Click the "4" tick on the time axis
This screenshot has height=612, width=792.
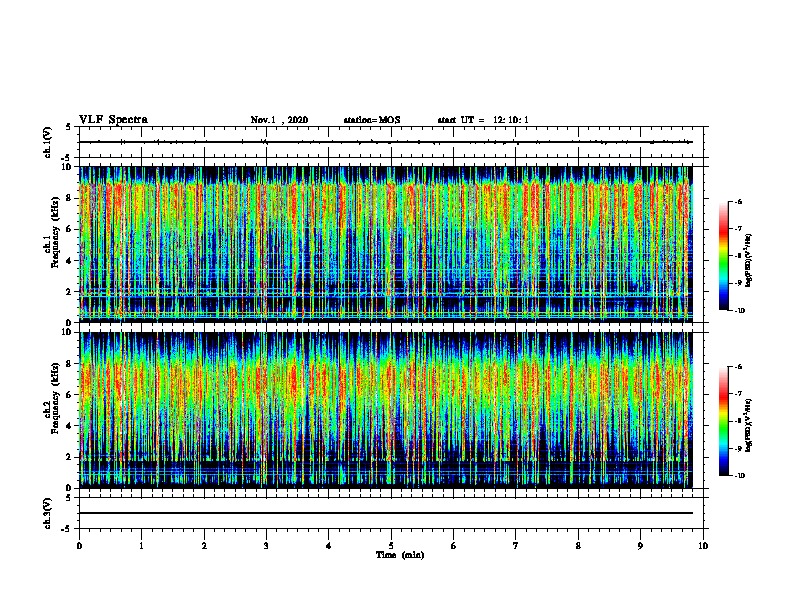(x=329, y=546)
